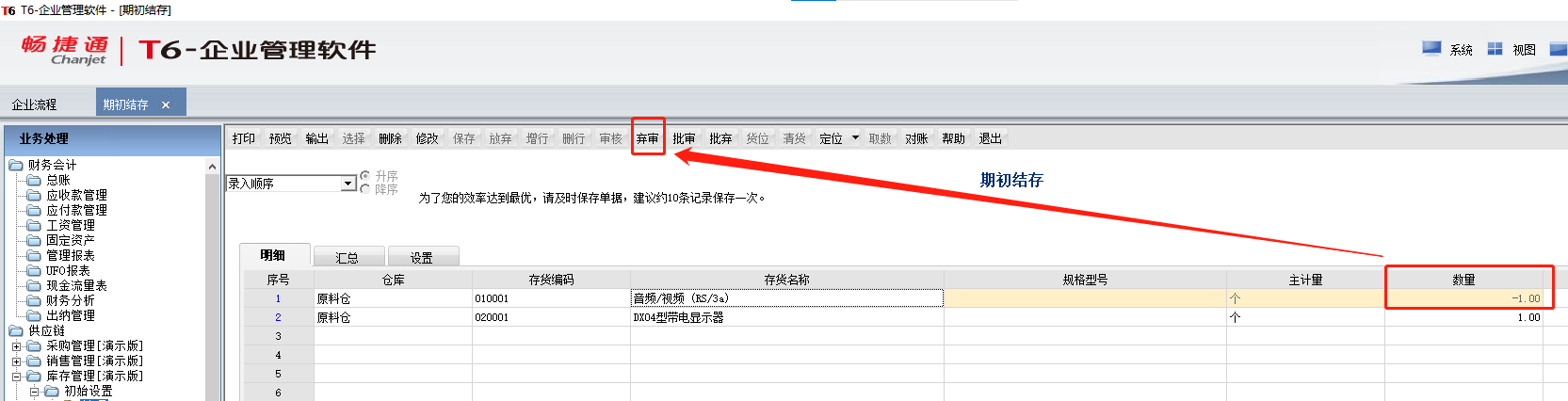Click the greyed 保存 button
This screenshot has width=1568, height=401.
[x=464, y=138]
